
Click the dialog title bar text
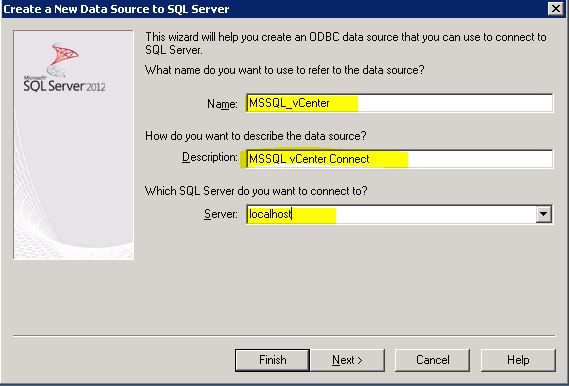point(116,9)
